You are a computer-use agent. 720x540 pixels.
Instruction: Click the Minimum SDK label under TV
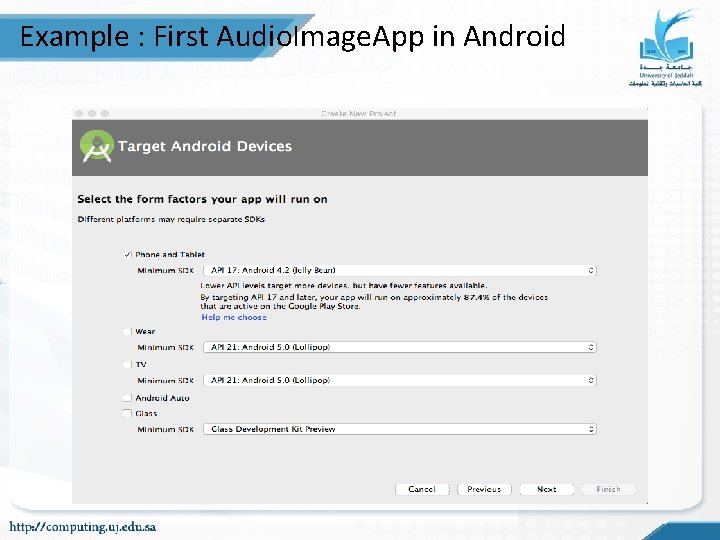tap(166, 381)
